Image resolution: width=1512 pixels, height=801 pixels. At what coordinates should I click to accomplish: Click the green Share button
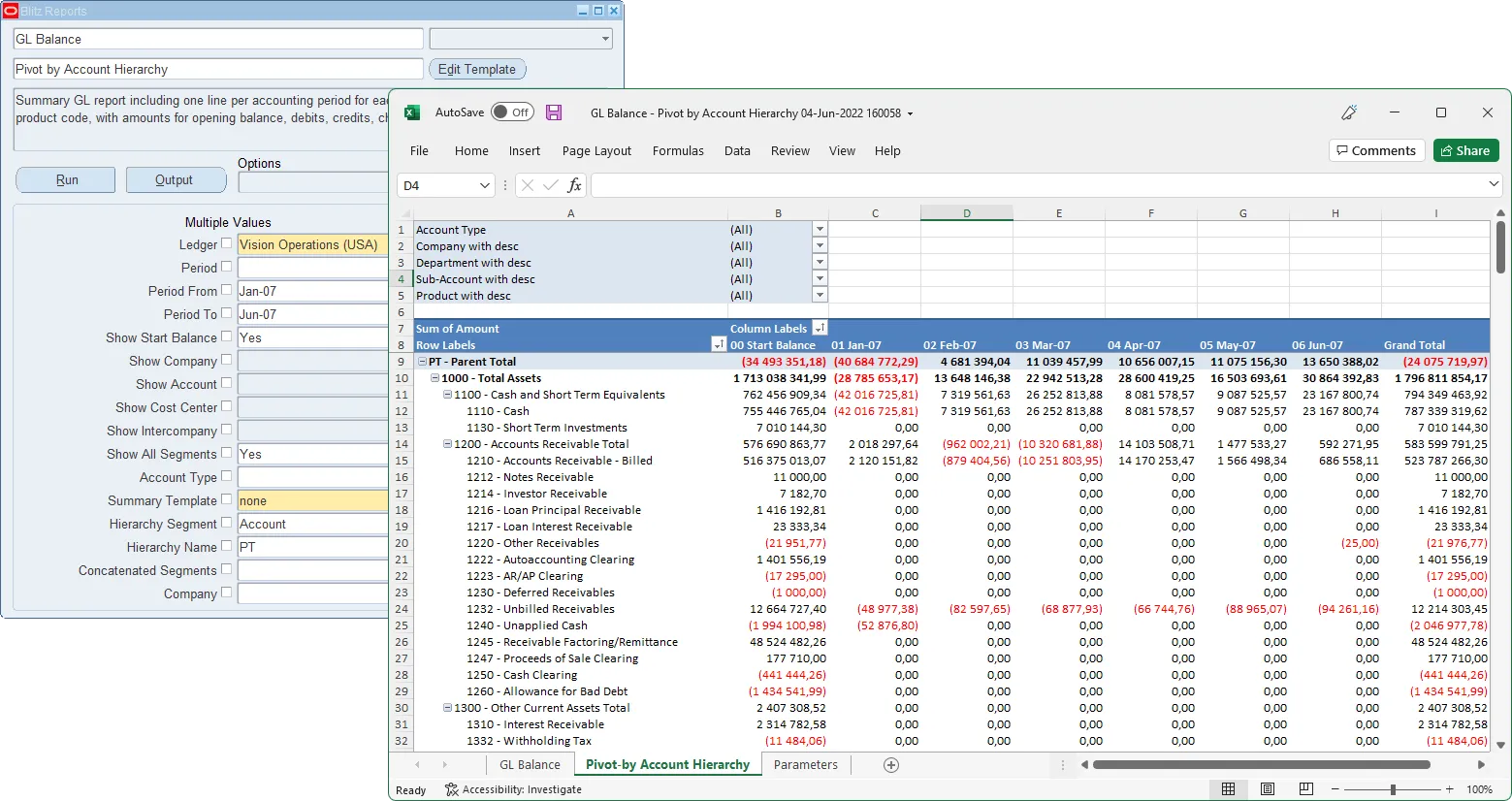1465,150
